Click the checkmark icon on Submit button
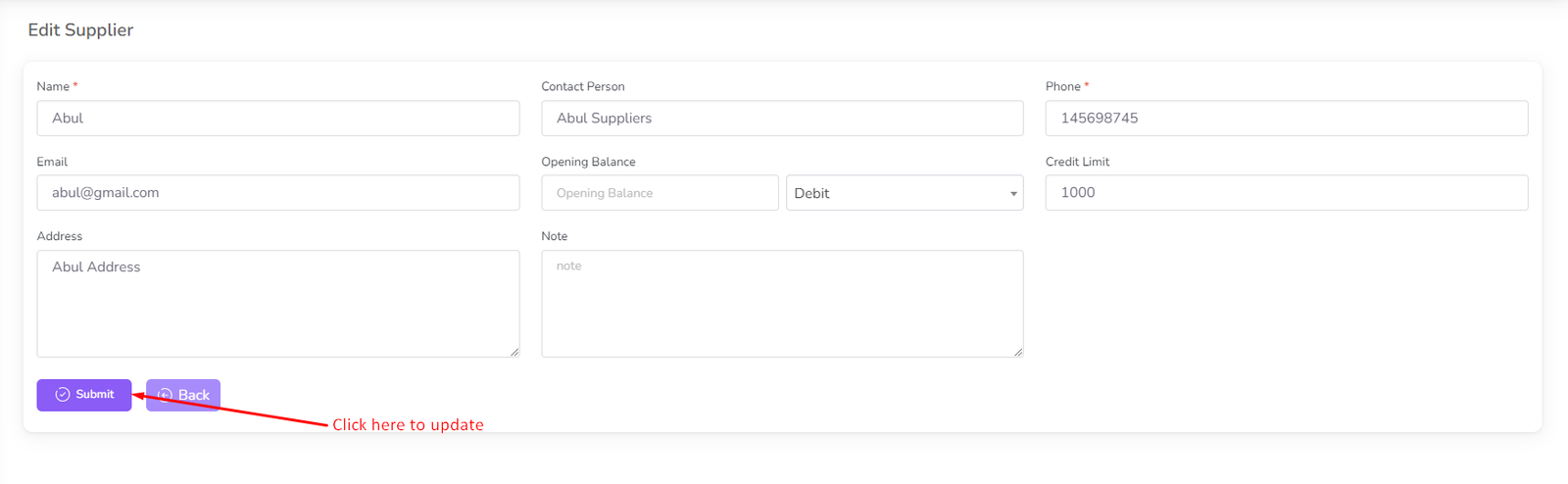Viewport: 1568px width, 484px height. tap(63, 395)
